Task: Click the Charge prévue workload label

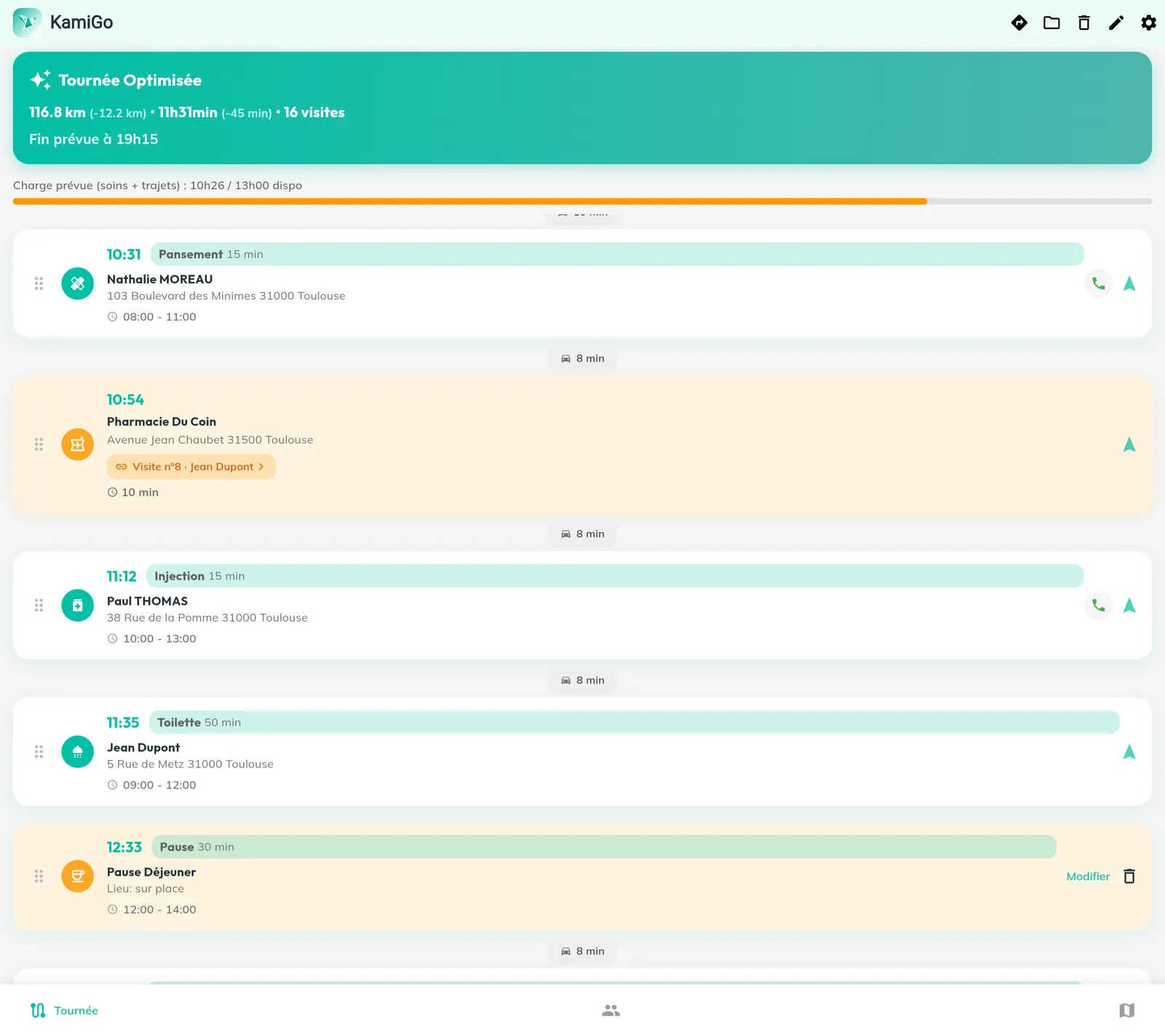Action: (x=157, y=186)
